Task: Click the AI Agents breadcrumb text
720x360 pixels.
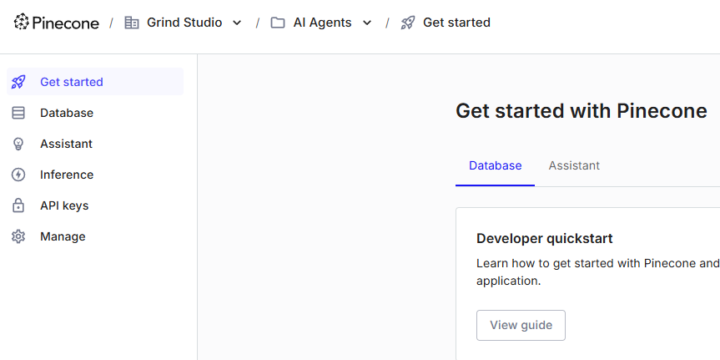Action: pyautogui.click(x=322, y=22)
